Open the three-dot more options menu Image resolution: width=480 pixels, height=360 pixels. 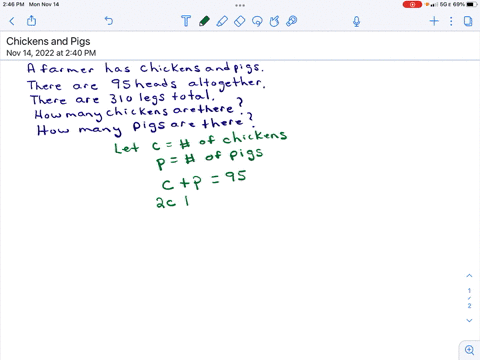(451, 21)
